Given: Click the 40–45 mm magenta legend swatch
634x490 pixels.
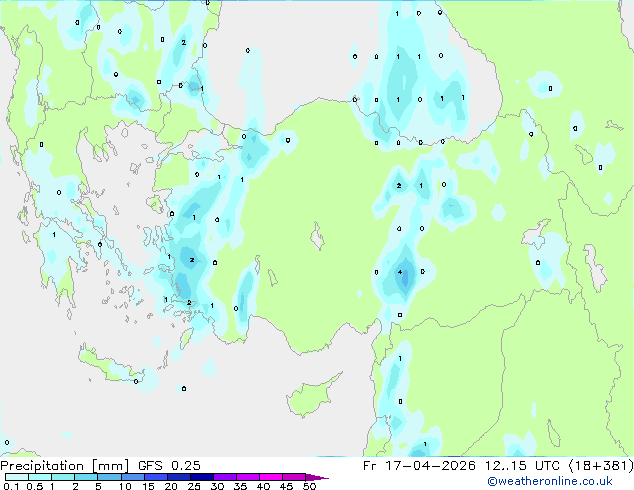Looking at the screenshot, I should coord(271,477).
